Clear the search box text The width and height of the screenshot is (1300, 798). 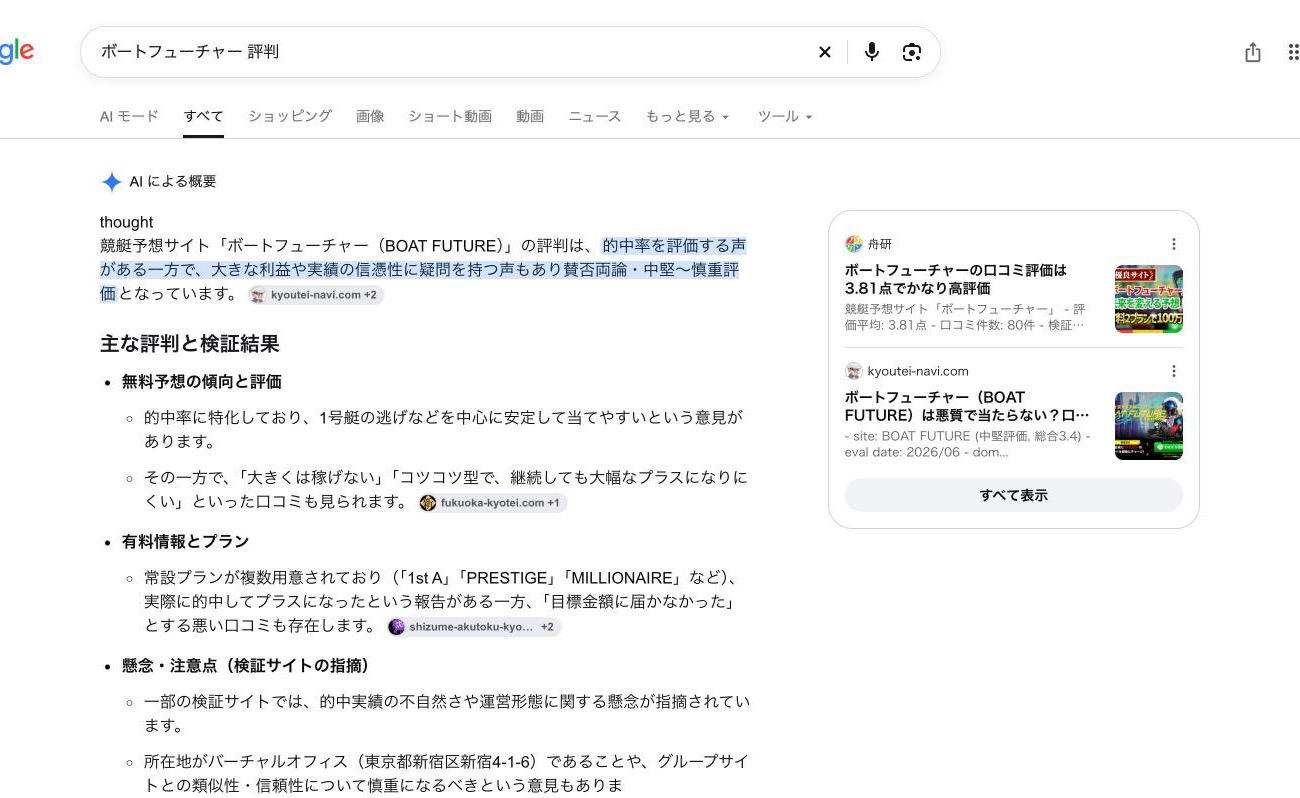coord(825,52)
